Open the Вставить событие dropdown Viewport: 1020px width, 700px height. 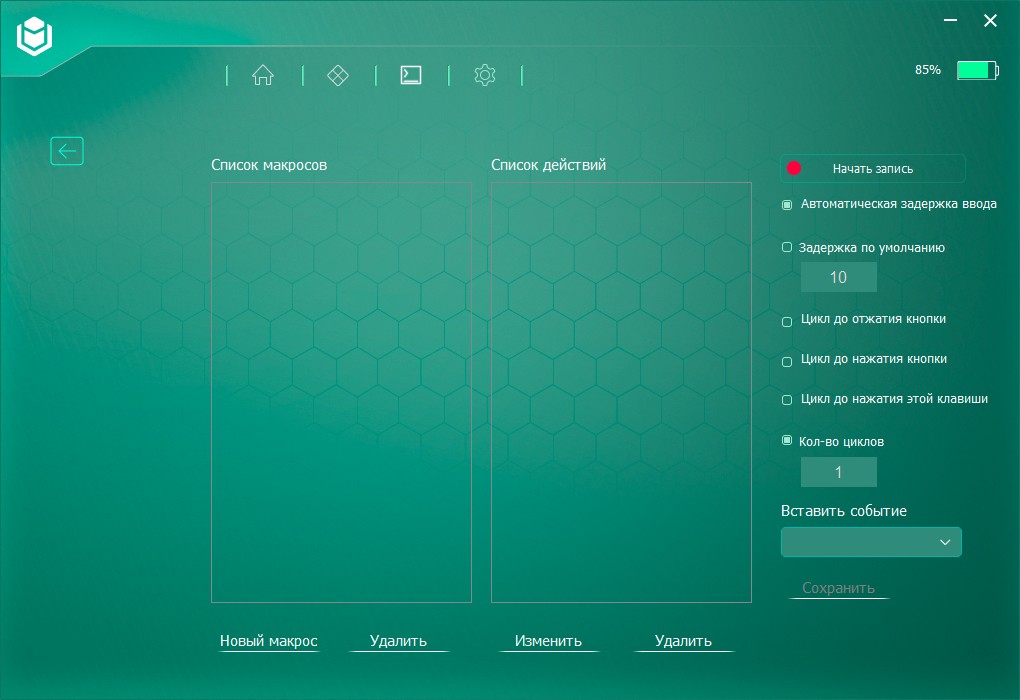click(x=871, y=542)
